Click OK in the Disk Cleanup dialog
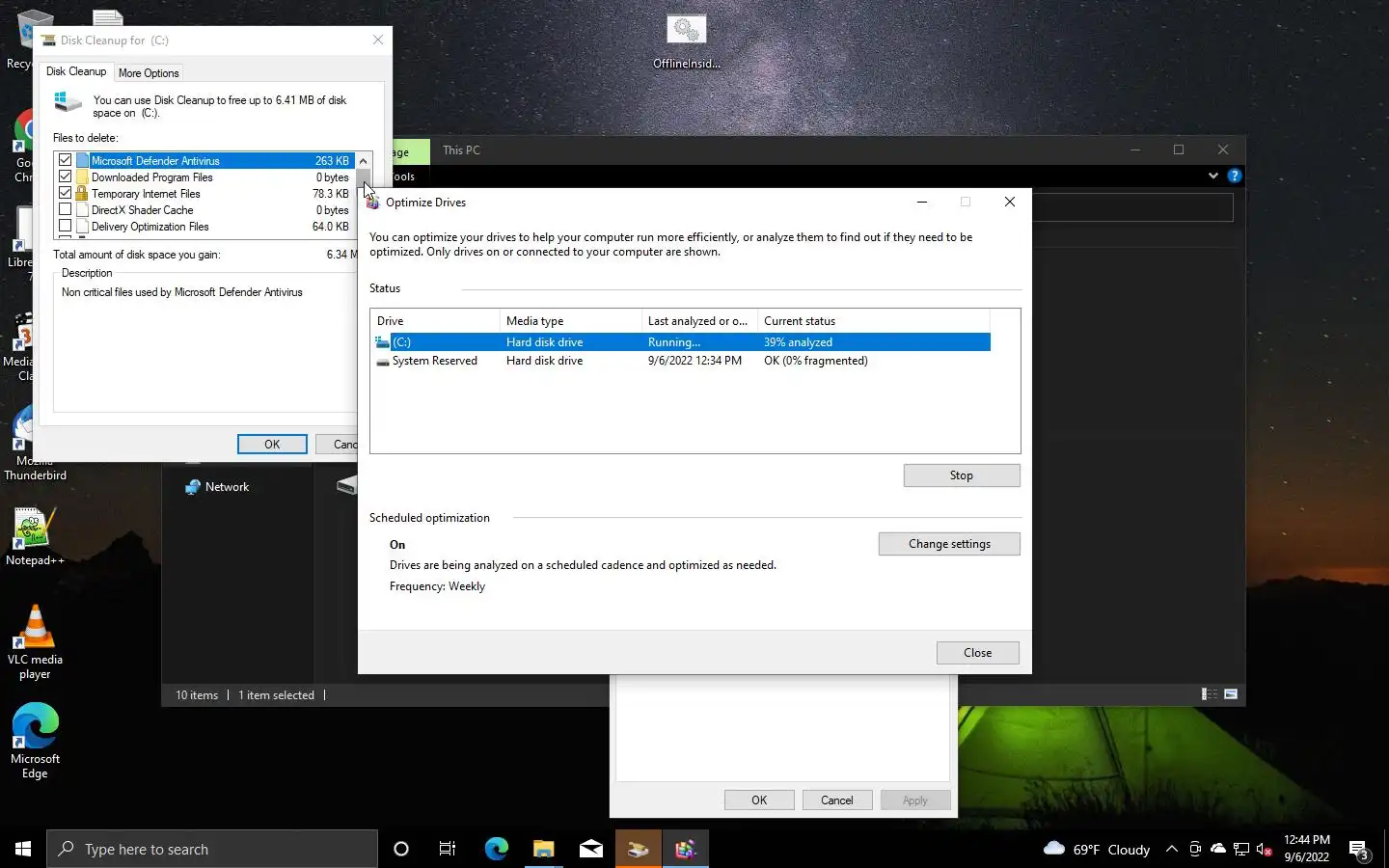Screen dimensions: 1389x868 [272, 444]
